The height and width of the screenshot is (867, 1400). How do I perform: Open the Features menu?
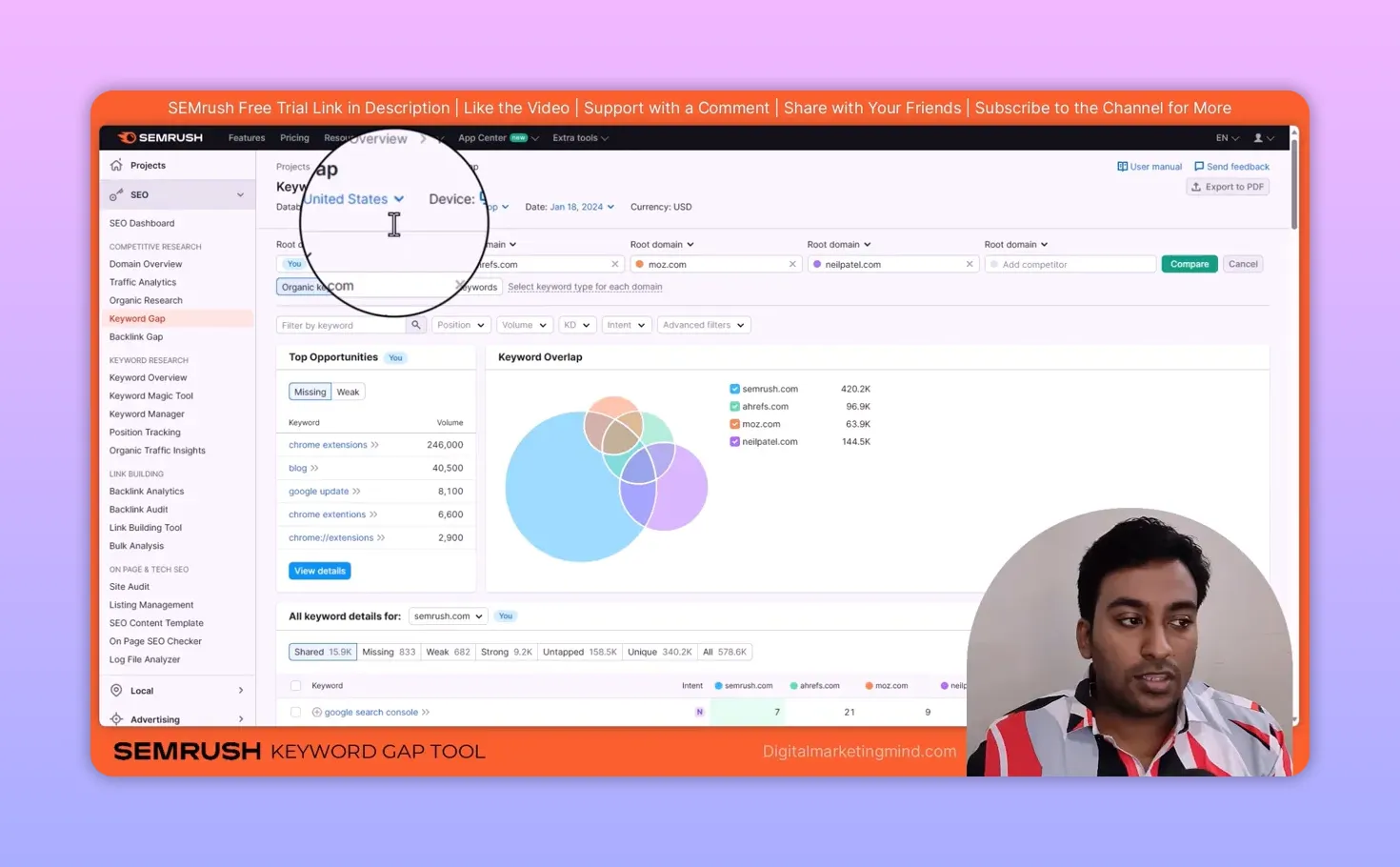tap(247, 138)
